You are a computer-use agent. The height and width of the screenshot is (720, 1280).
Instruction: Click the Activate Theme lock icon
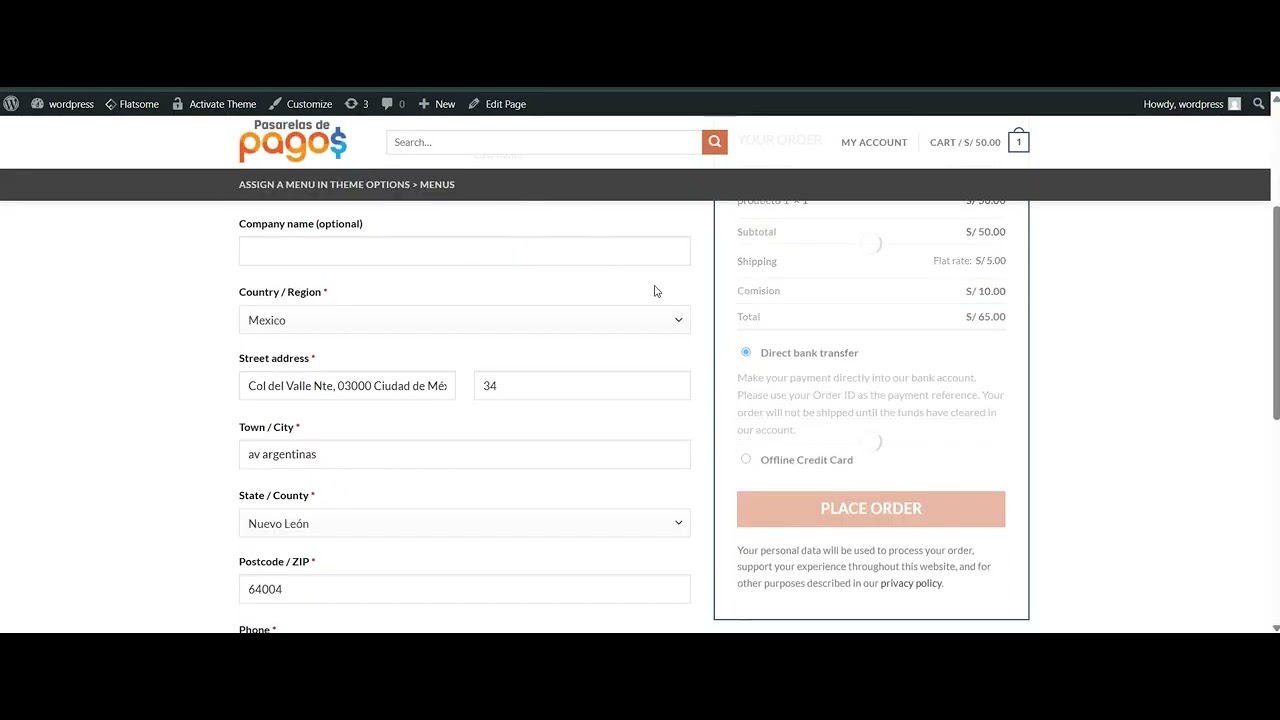click(x=178, y=104)
